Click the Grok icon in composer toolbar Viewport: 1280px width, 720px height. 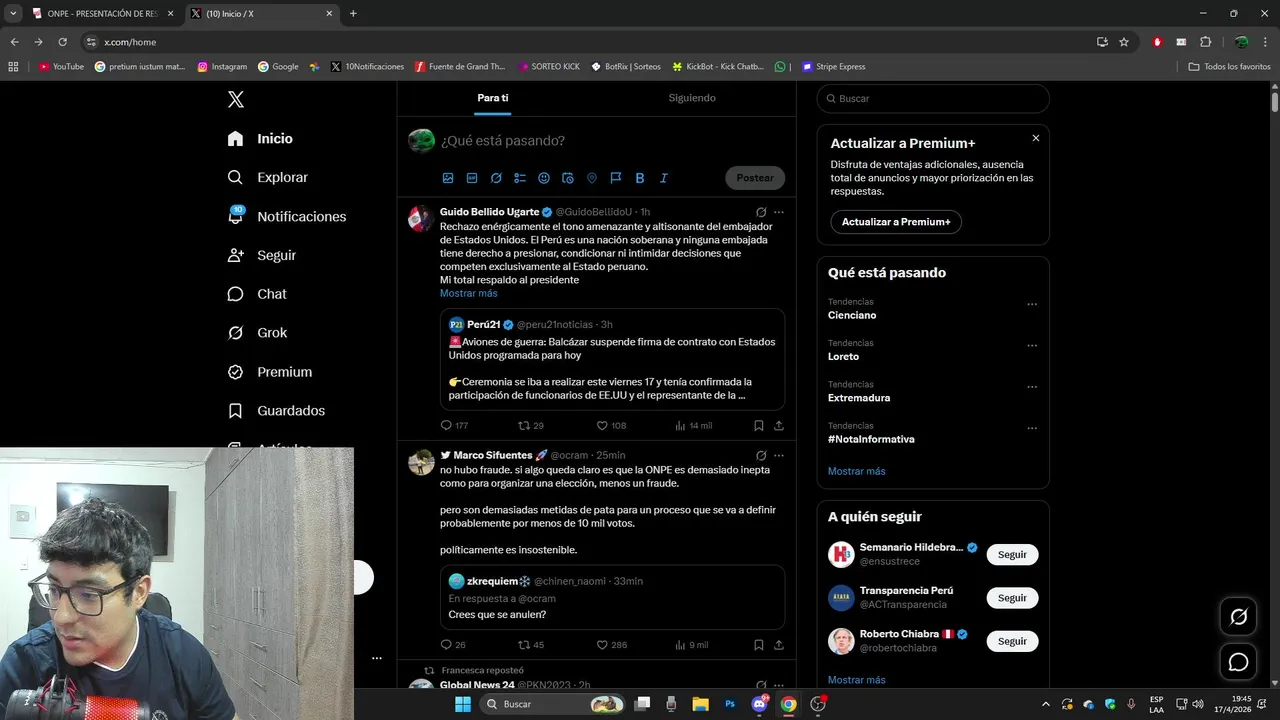496,178
